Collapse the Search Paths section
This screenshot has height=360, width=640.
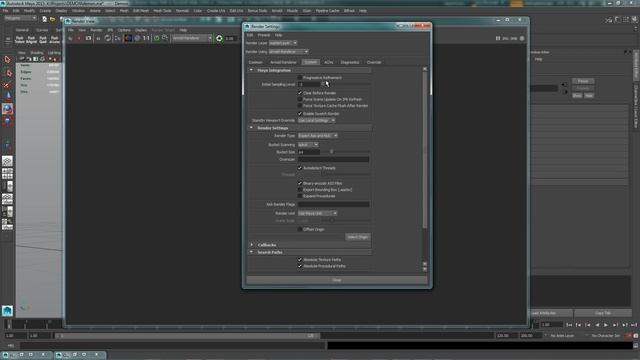tap(251, 252)
